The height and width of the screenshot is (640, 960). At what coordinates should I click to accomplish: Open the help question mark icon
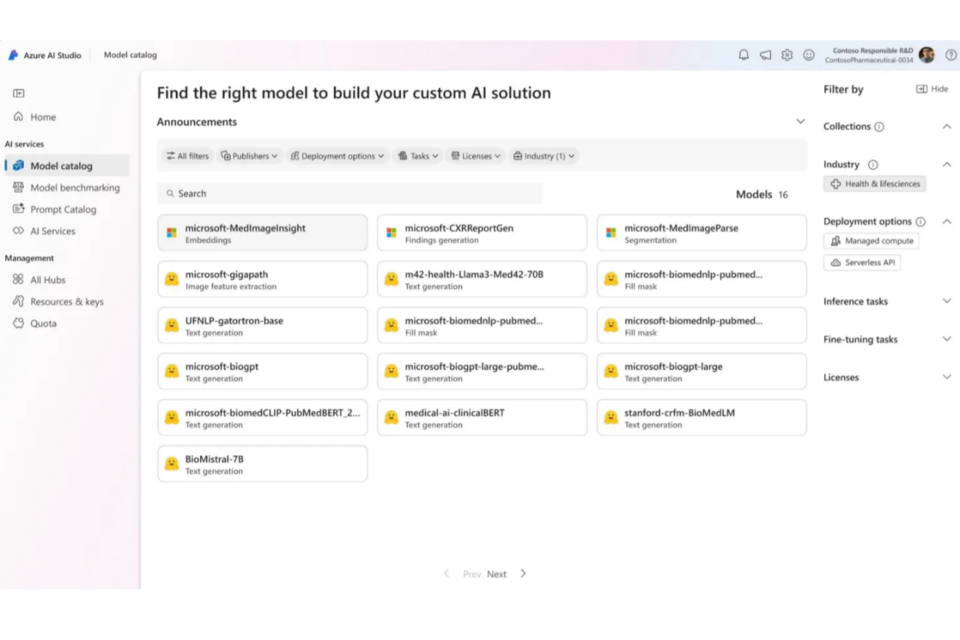pyautogui.click(x=950, y=55)
